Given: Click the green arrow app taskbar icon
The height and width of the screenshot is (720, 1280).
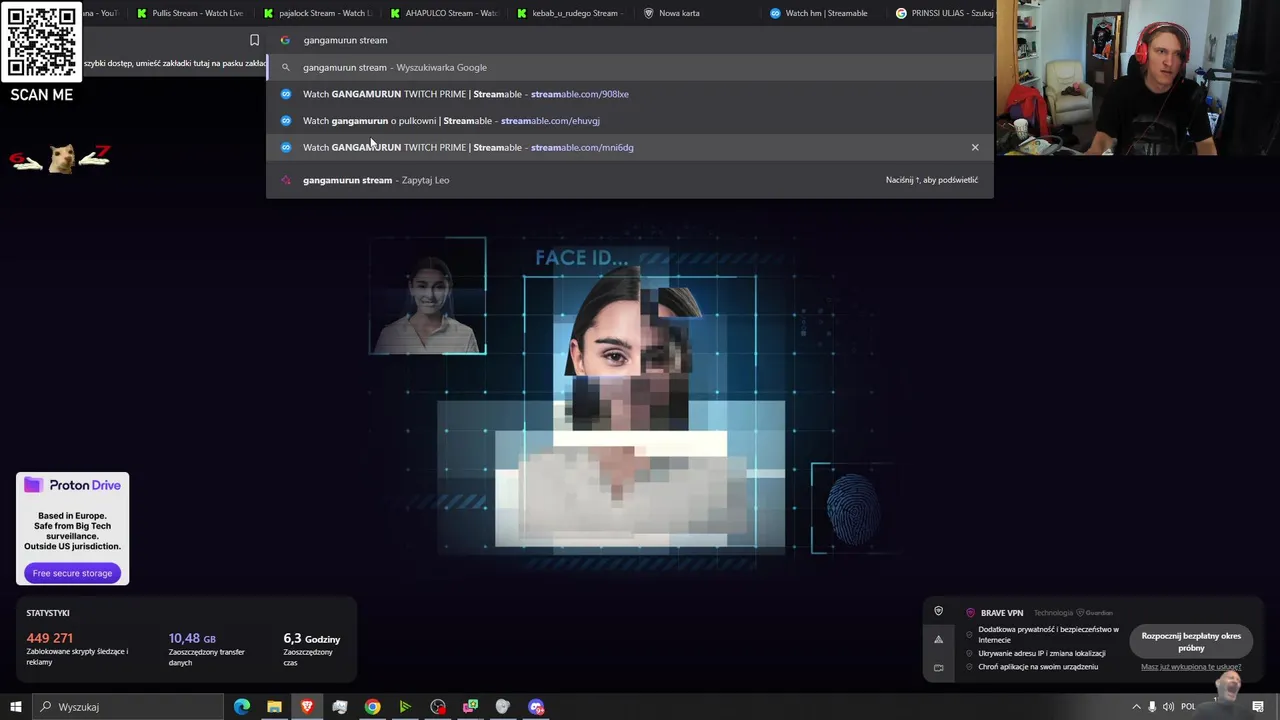Looking at the screenshot, I should (x=405, y=707).
